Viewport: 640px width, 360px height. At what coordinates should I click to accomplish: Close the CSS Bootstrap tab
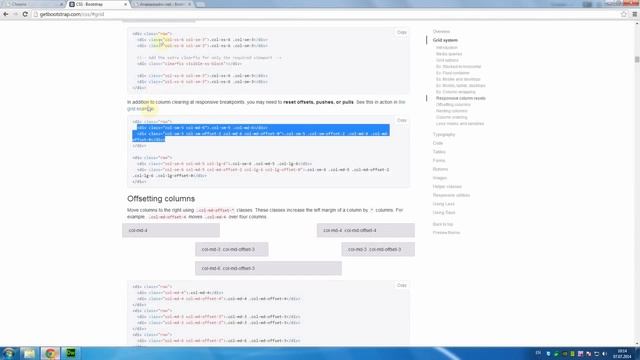point(125,4)
